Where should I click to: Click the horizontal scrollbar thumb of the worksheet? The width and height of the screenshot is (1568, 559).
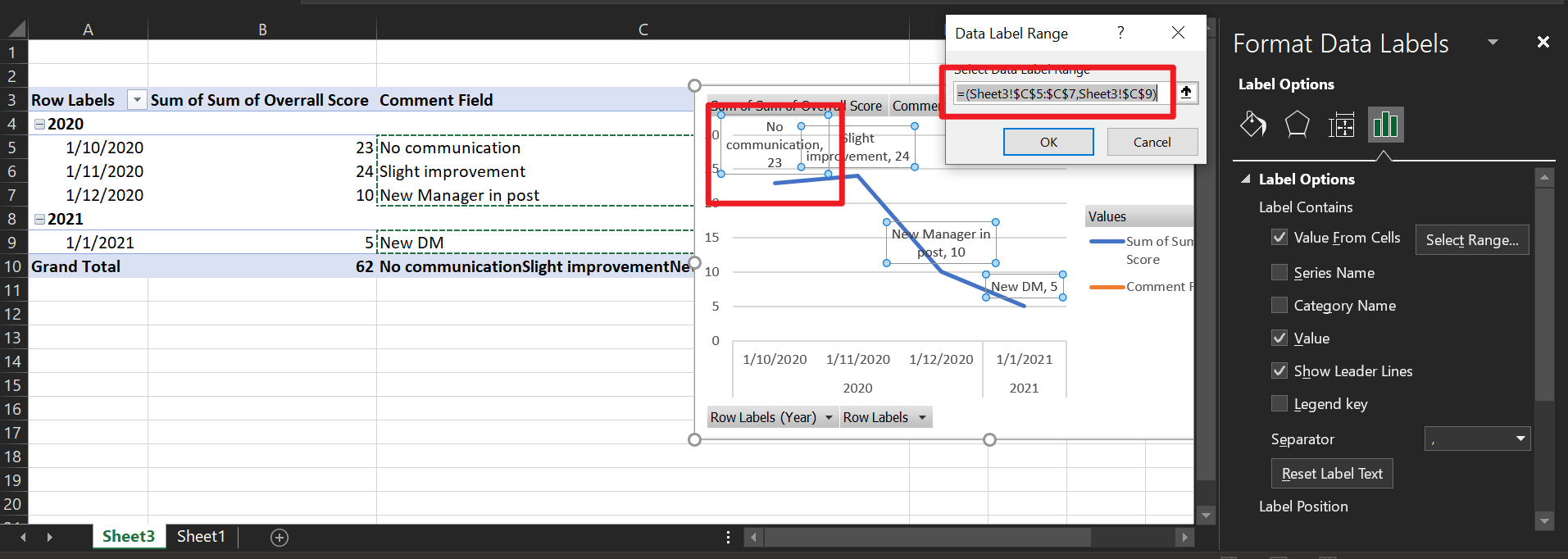tap(927, 537)
